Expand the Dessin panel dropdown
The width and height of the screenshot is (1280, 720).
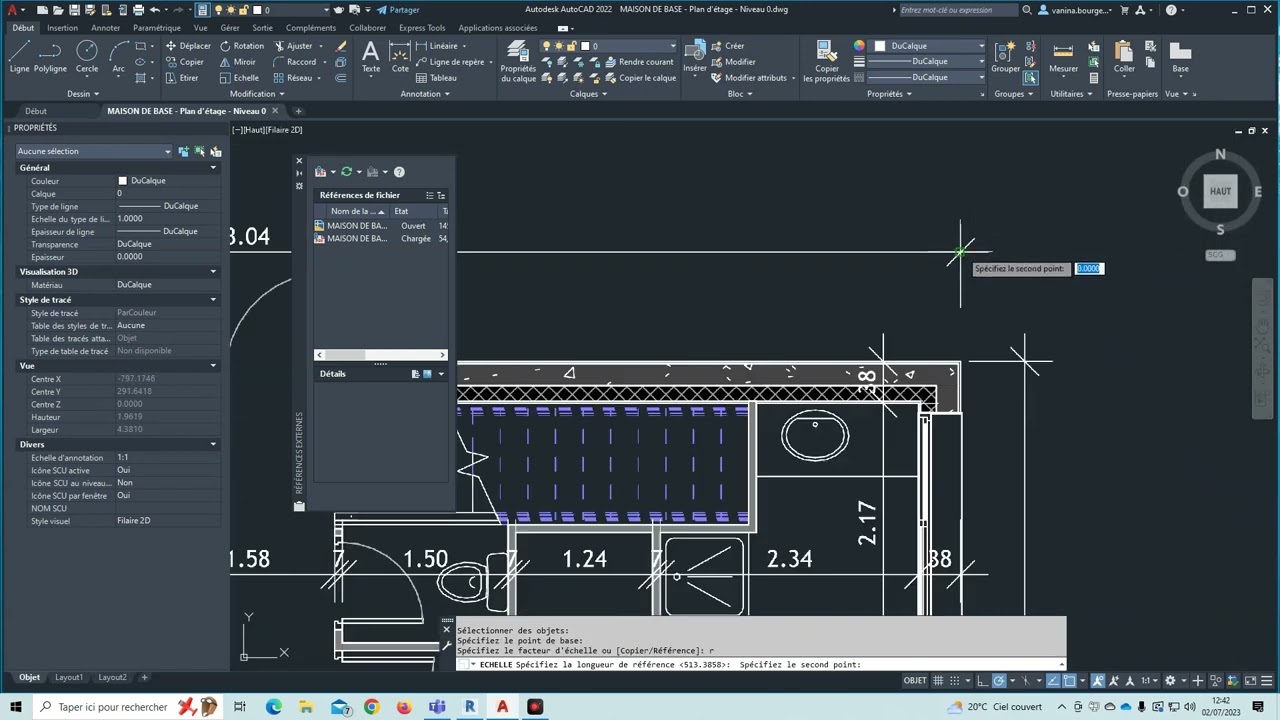click(83, 94)
